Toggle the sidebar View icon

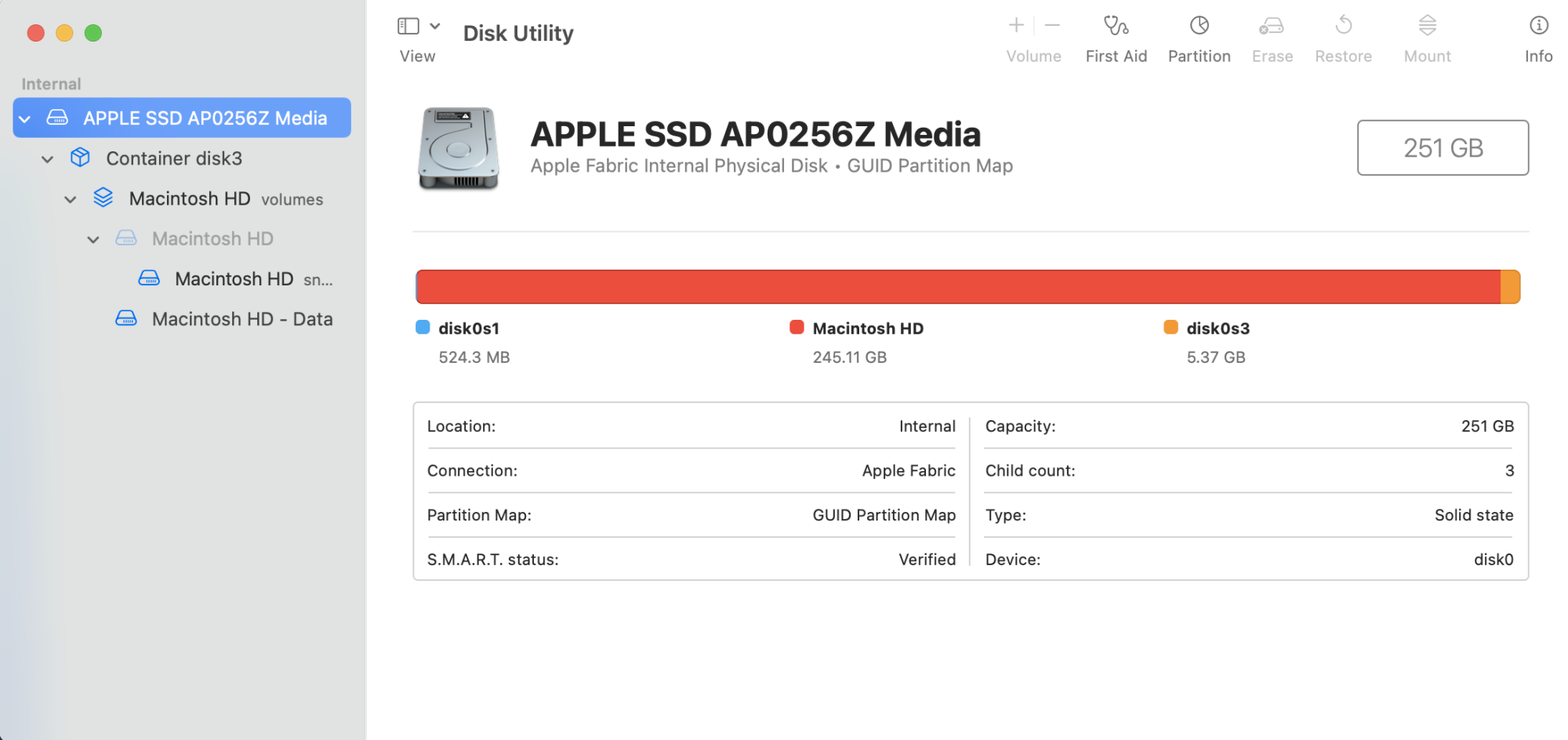pyautogui.click(x=408, y=27)
